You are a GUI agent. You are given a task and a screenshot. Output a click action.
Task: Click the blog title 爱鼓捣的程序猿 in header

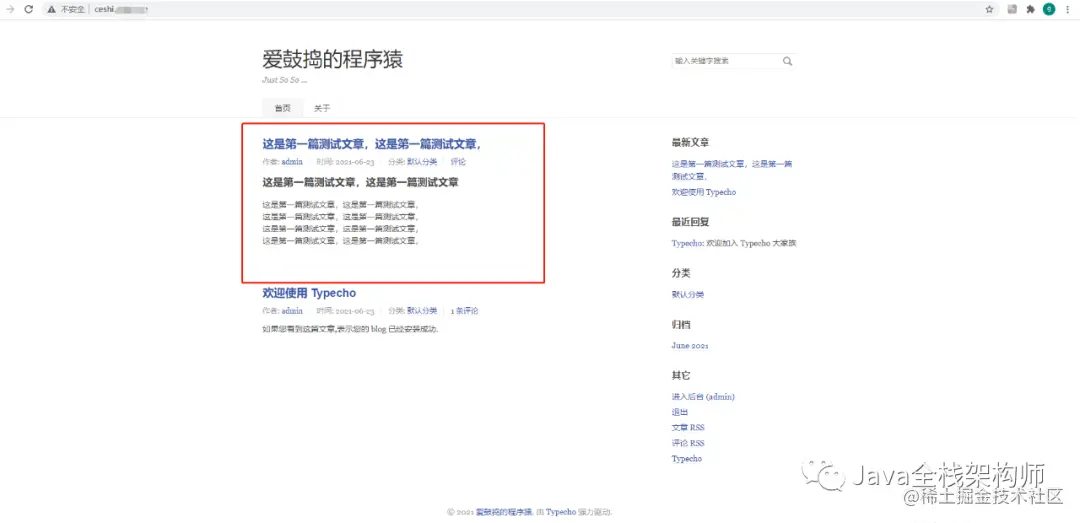(x=333, y=60)
